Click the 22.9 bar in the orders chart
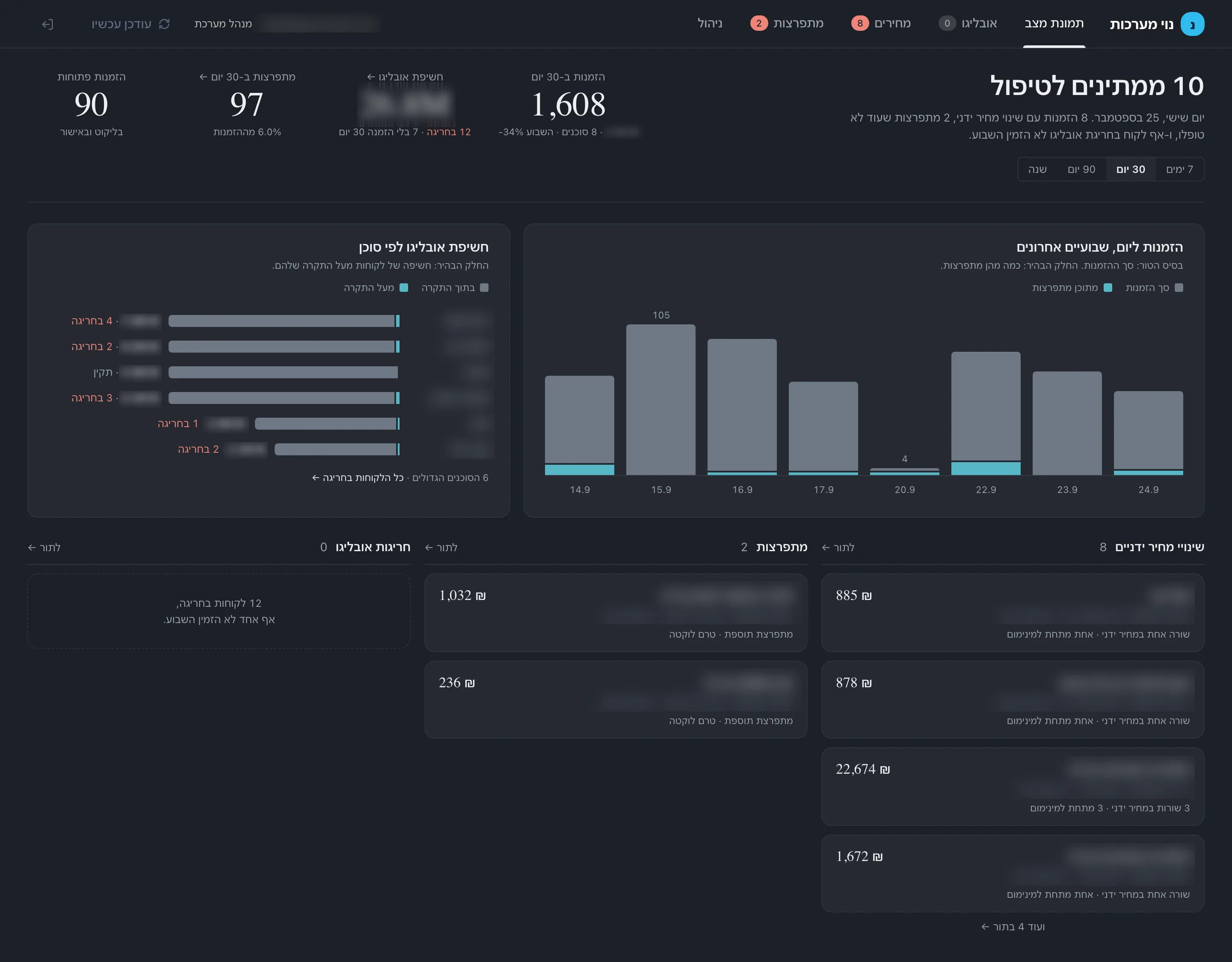 (x=986, y=413)
